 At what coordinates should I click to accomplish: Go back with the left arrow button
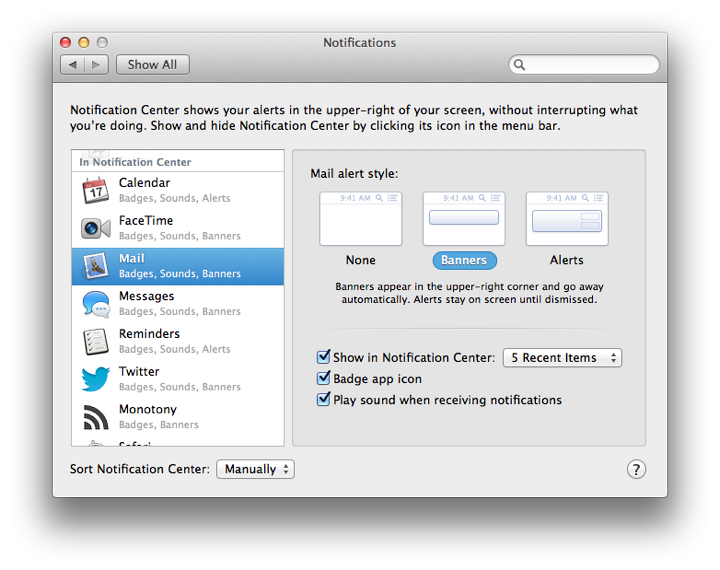(x=73, y=64)
